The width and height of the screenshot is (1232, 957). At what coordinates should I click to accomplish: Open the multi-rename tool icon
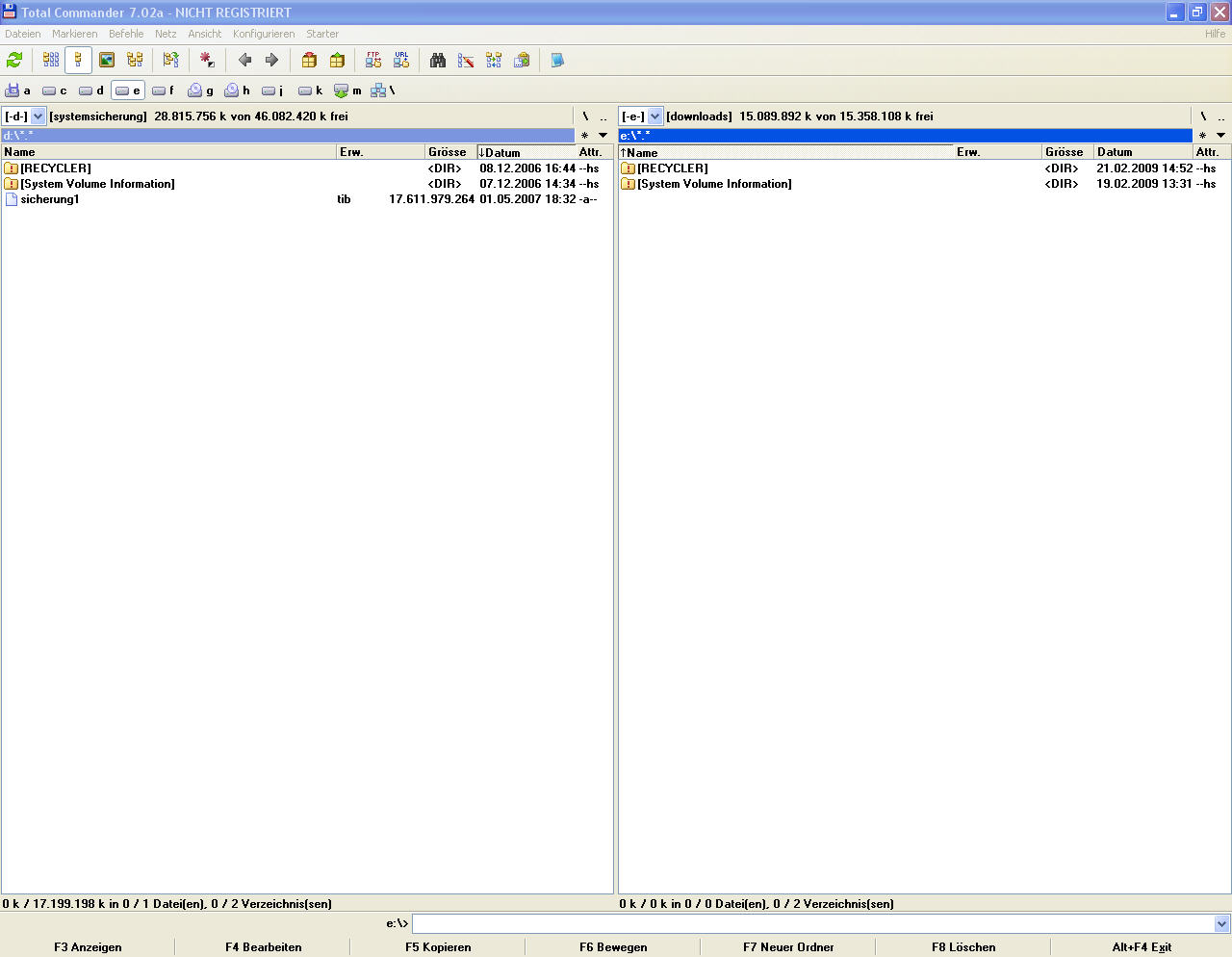tap(466, 60)
